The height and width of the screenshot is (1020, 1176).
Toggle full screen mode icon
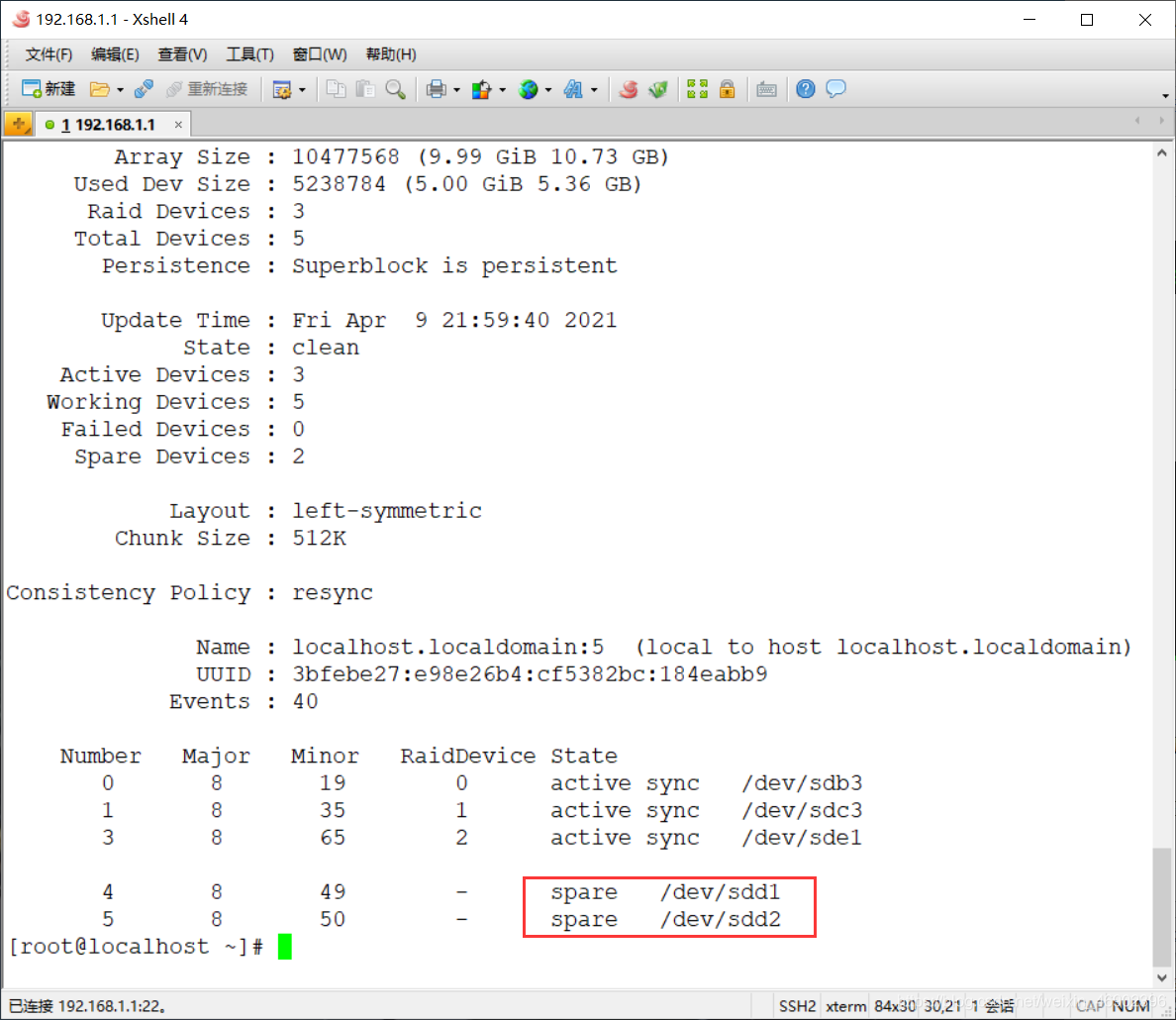click(697, 89)
